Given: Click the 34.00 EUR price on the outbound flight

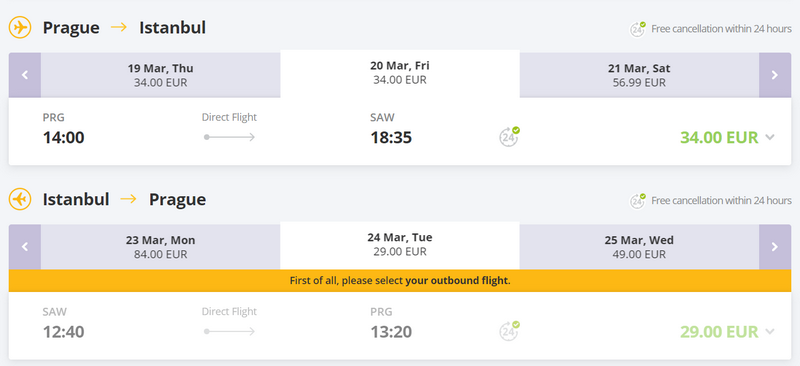Looking at the screenshot, I should [719, 138].
